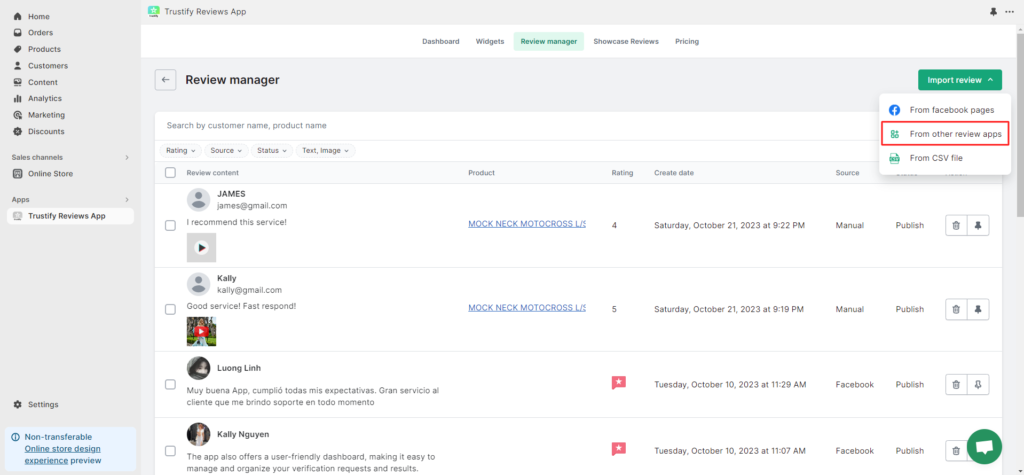Choose From other review apps option
Screen dimensions: 1024x475
[945, 134]
